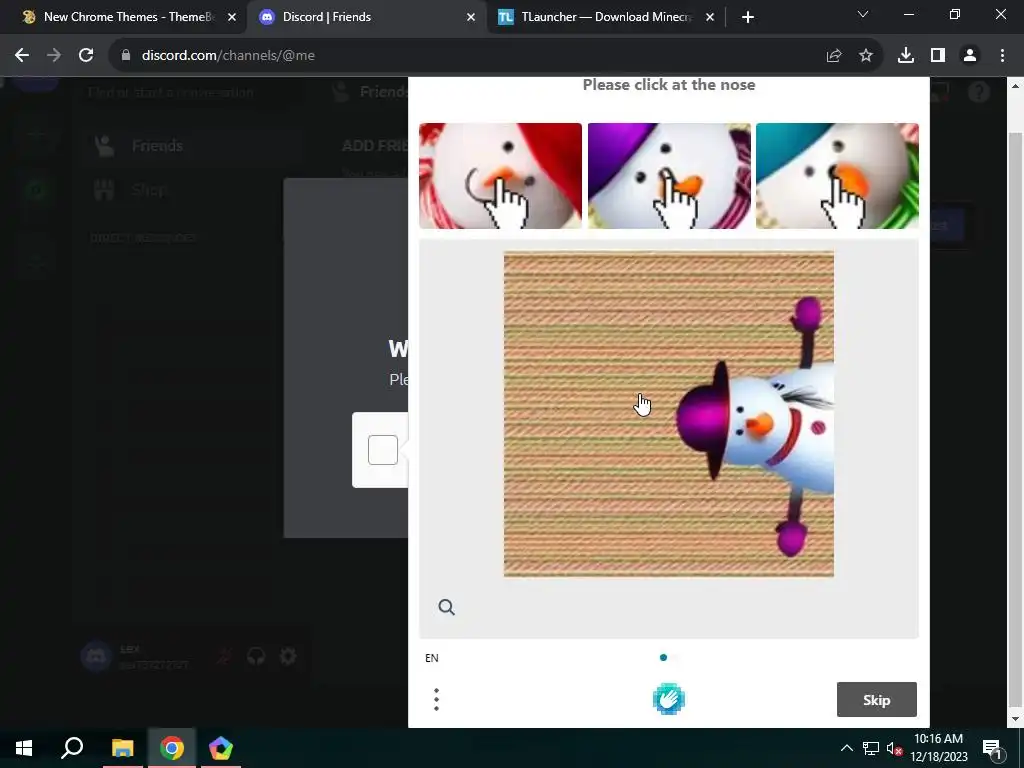Reload the Discord page
1024x768 pixels.
86,56
